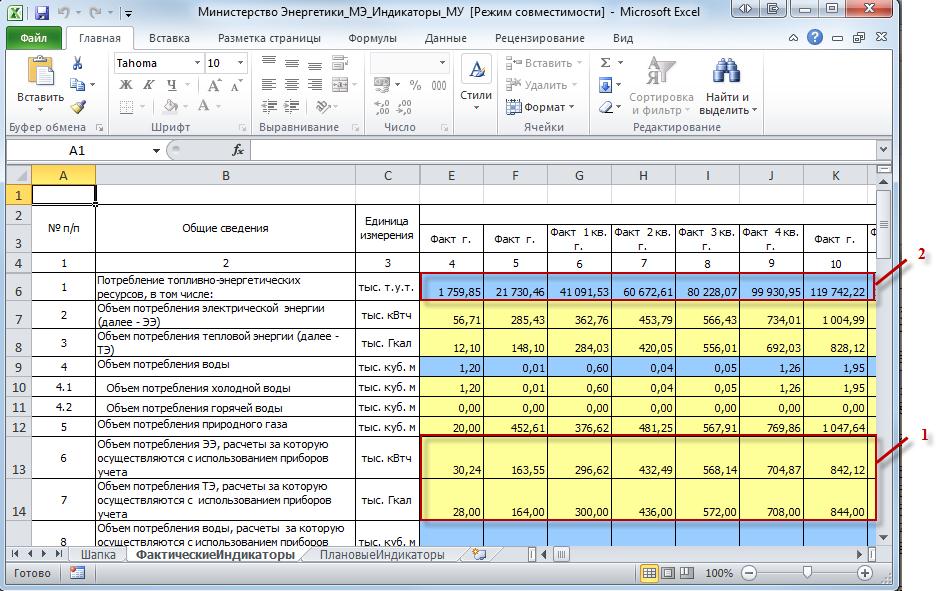Click the increase indent icon
This screenshot has width=941, height=591.
point(292,107)
